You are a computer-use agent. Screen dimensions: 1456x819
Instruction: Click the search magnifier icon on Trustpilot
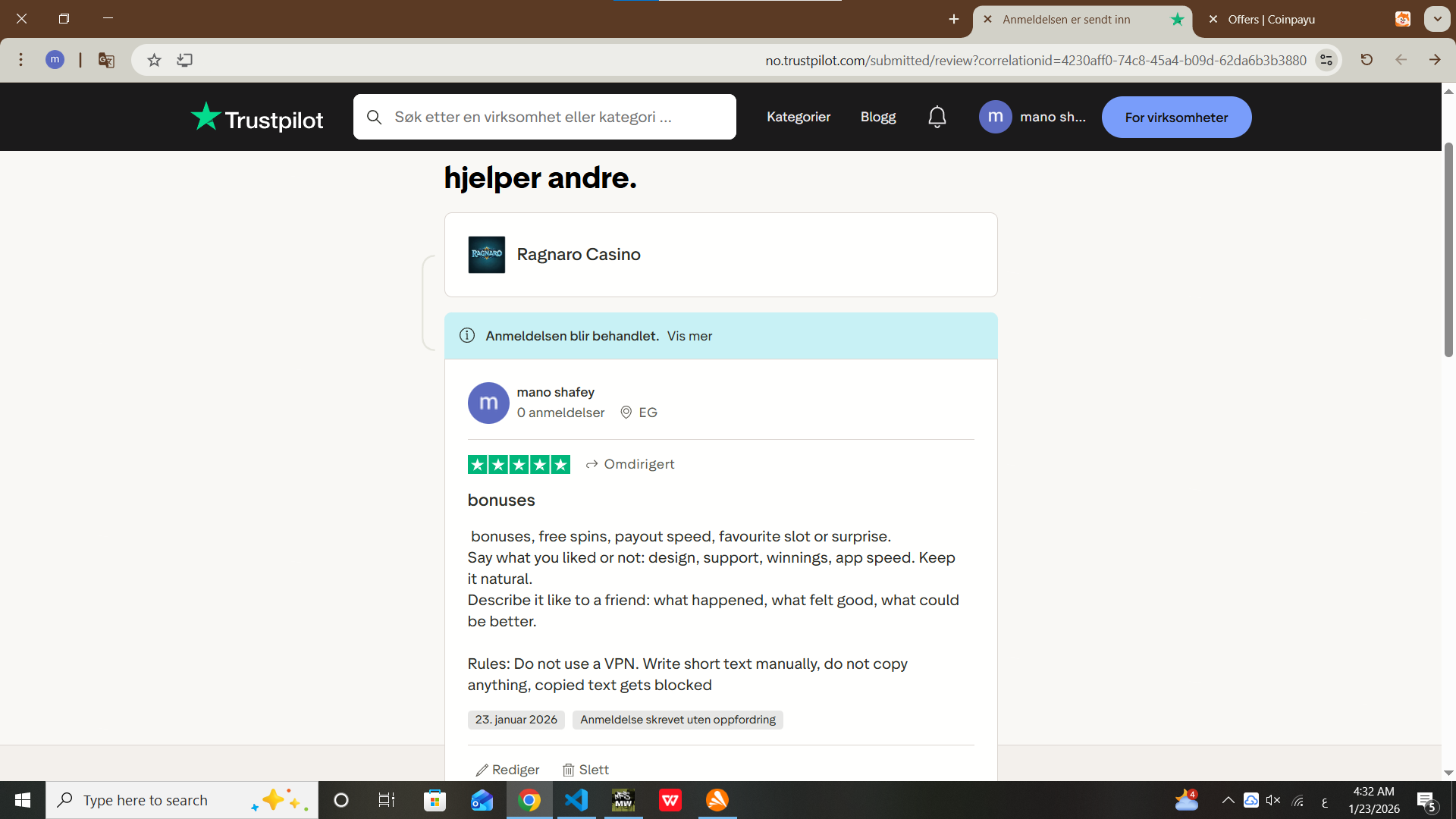[374, 117]
